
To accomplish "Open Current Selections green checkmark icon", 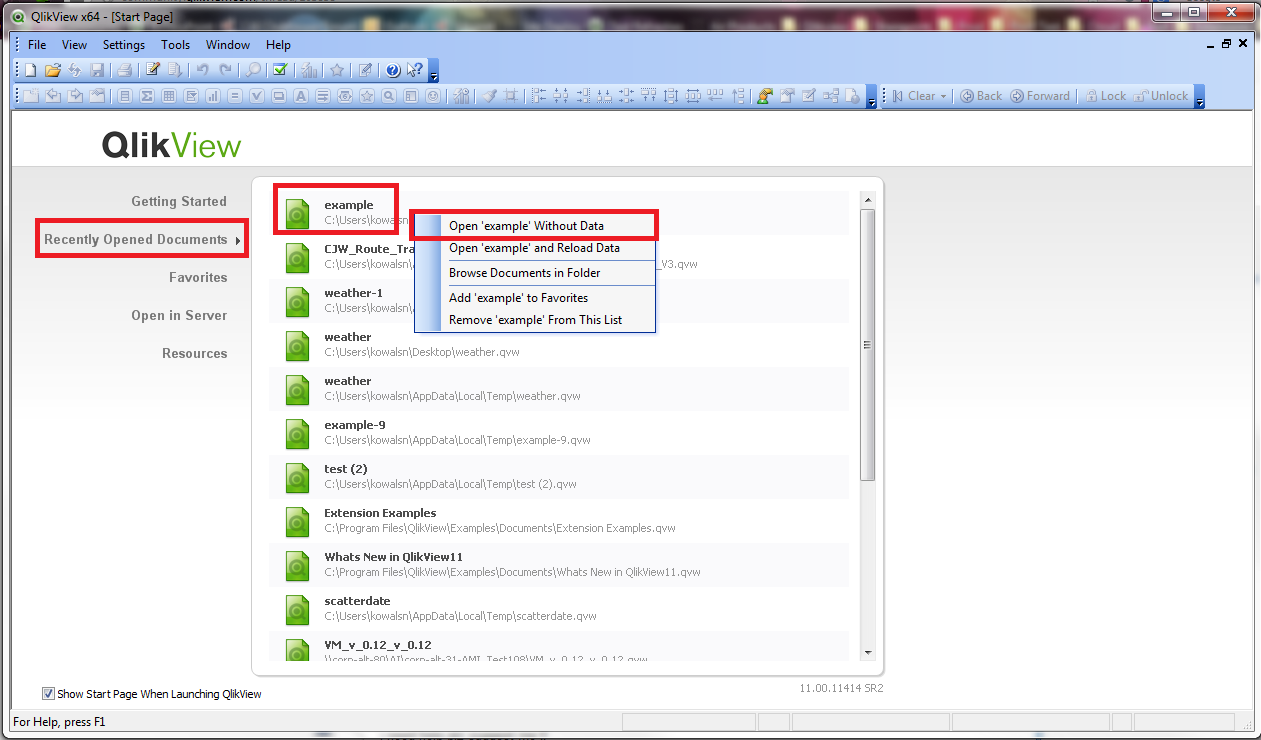I will (x=280, y=70).
